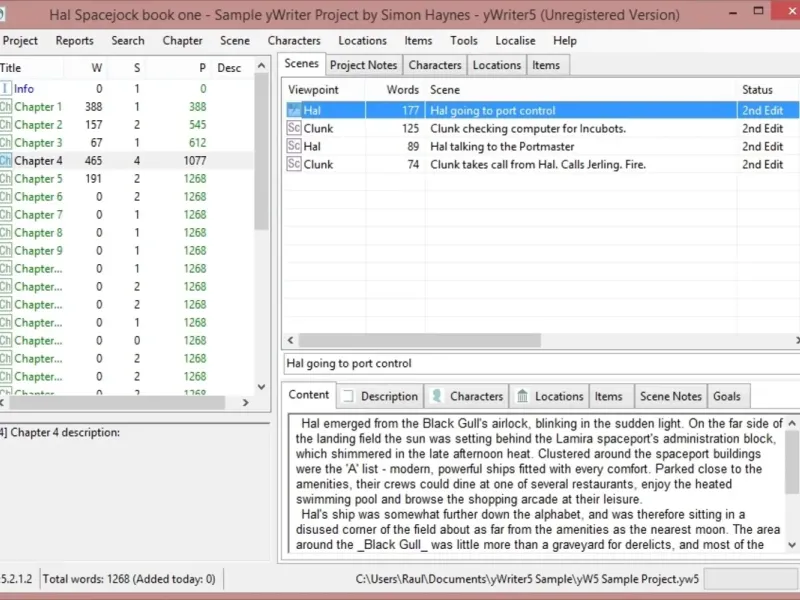Open the Reports menu
The image size is (800, 600).
[x=74, y=41]
